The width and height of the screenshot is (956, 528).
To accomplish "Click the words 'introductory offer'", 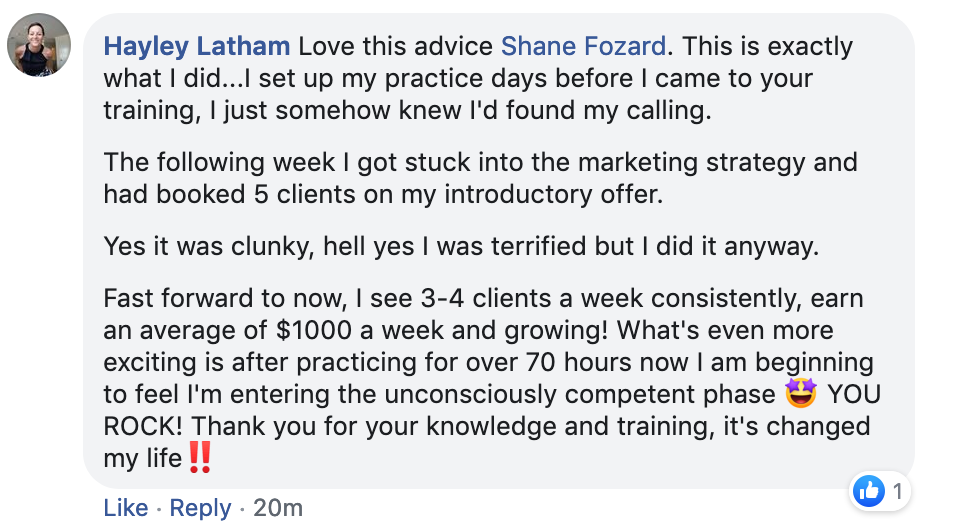I will (553, 194).
